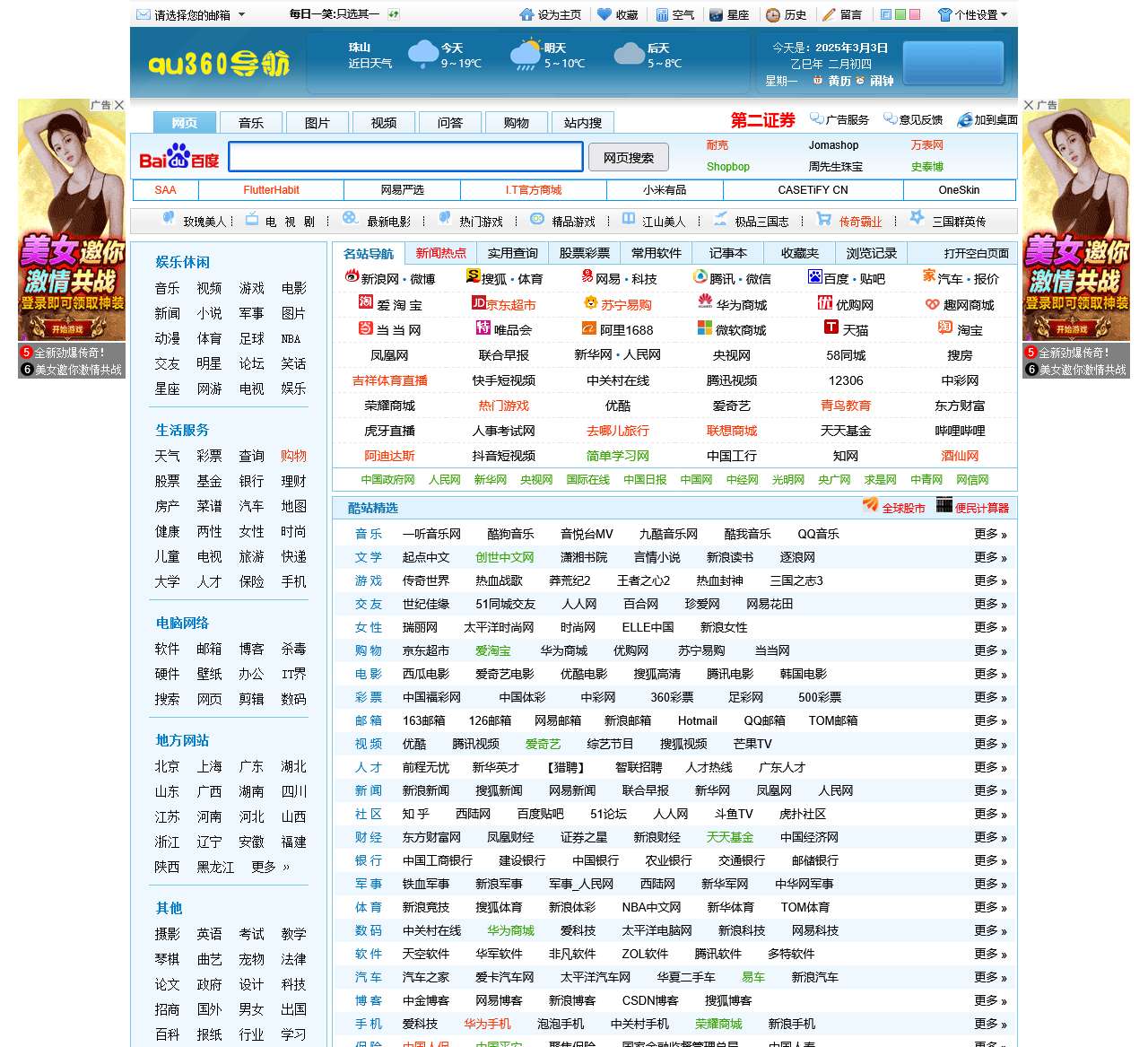This screenshot has width=1148, height=1047.
Task: Click the 广告服务 chat icon
Action: point(816,118)
